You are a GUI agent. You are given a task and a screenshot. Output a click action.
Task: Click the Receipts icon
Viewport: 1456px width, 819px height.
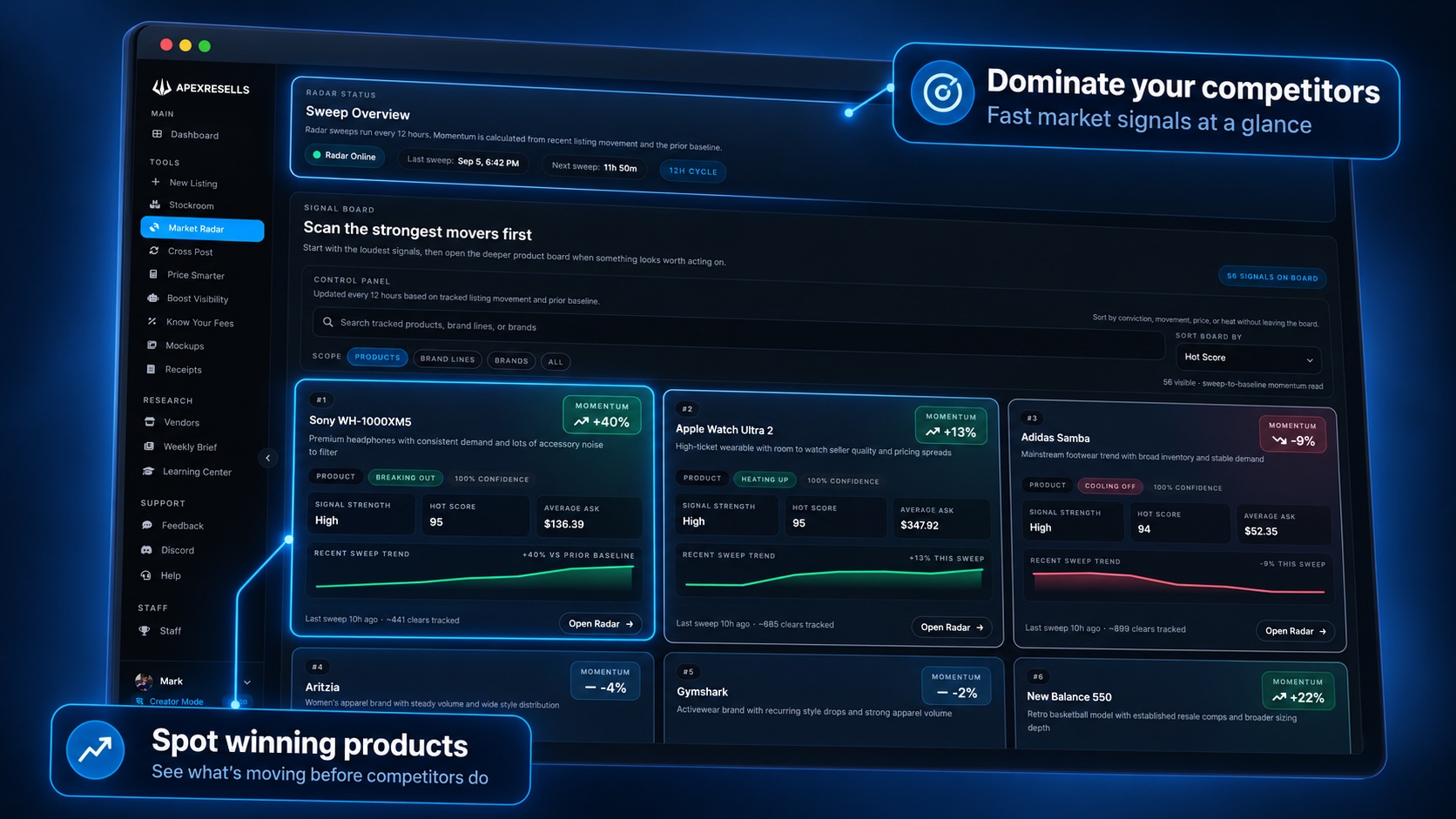pyautogui.click(x=151, y=369)
